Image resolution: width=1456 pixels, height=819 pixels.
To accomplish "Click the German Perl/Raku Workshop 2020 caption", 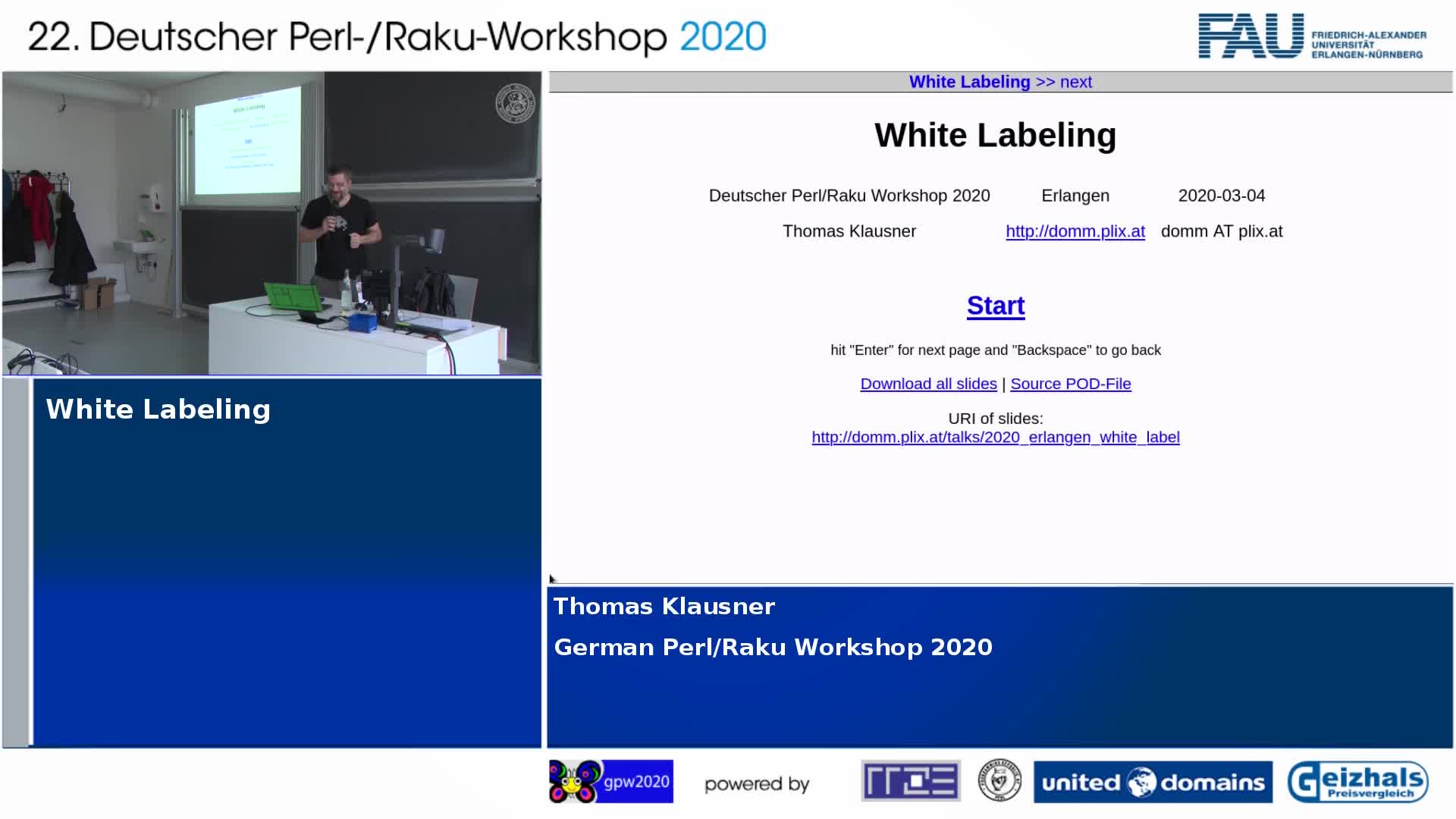I will pos(773,647).
